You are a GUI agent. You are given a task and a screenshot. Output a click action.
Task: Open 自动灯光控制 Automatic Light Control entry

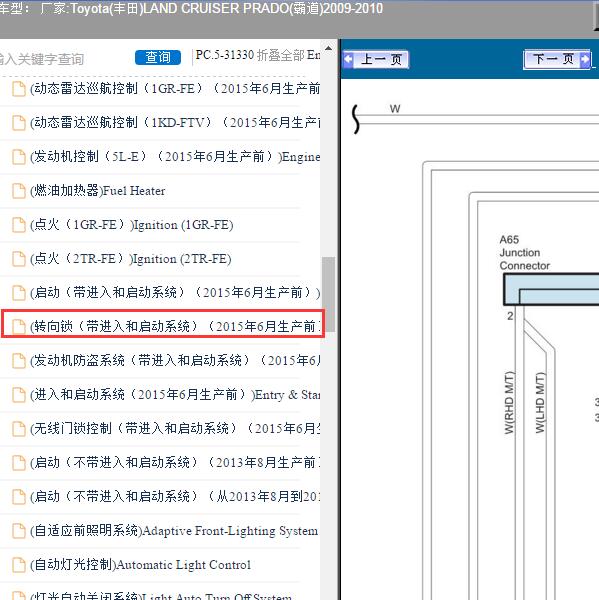(140, 565)
